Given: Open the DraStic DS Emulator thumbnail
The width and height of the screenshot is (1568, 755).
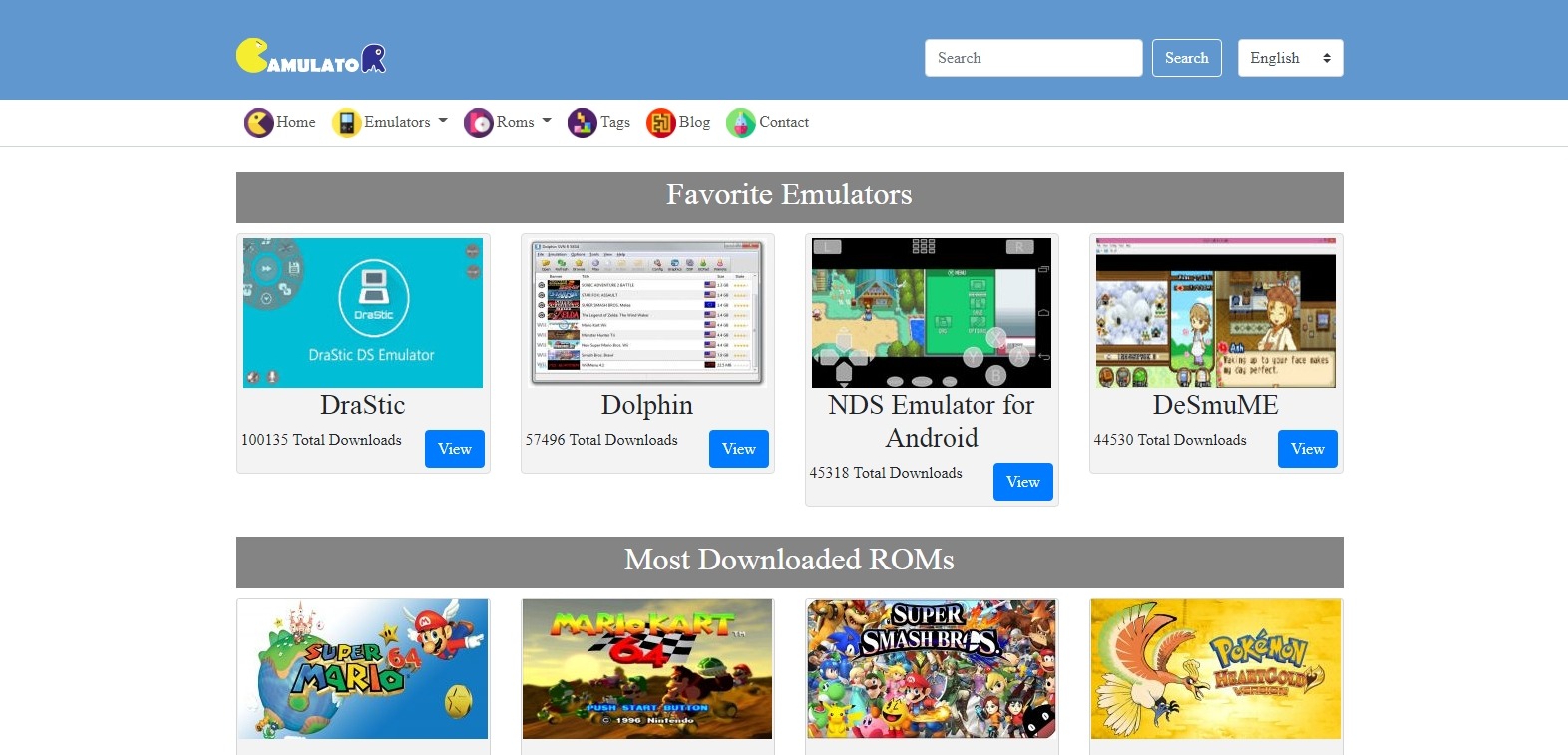Looking at the screenshot, I should point(363,313).
